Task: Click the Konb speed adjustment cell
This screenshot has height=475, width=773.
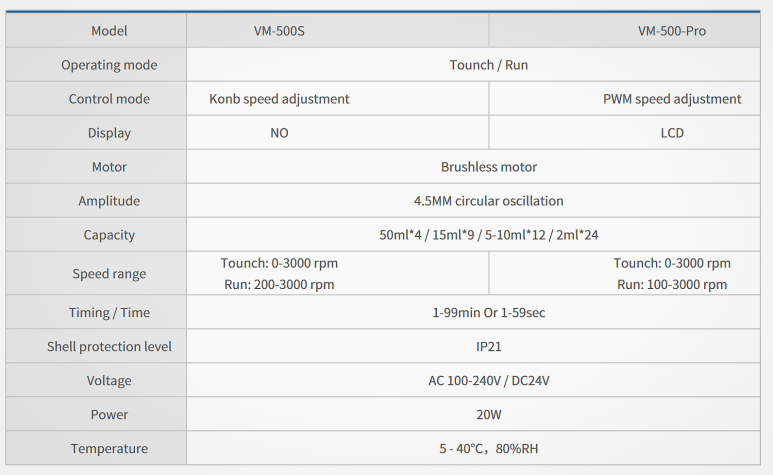Action: [x=279, y=99]
